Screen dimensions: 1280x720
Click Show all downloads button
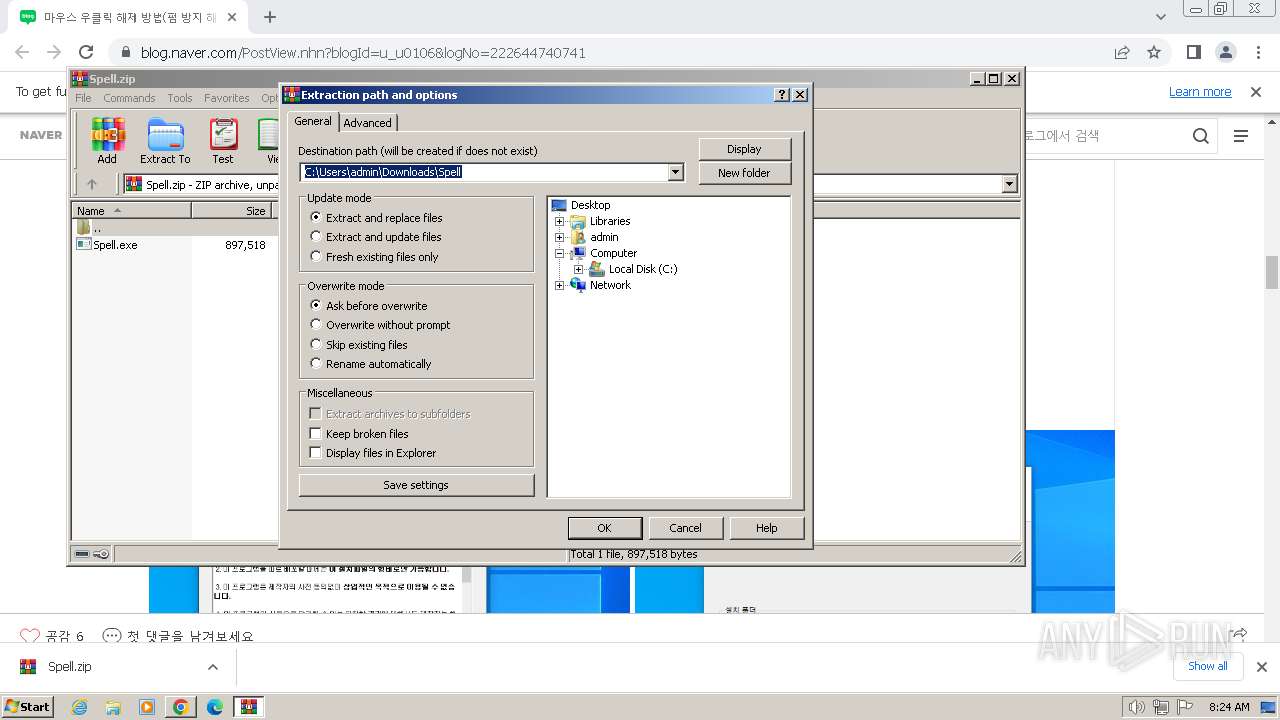click(1207, 666)
